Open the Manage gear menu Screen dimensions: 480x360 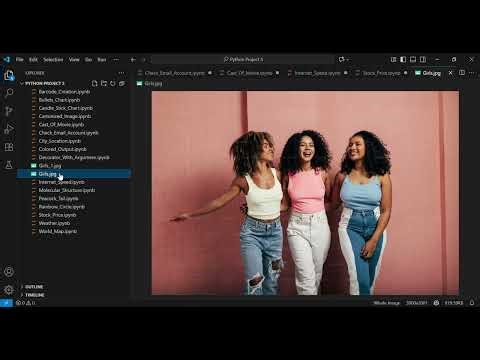9,289
